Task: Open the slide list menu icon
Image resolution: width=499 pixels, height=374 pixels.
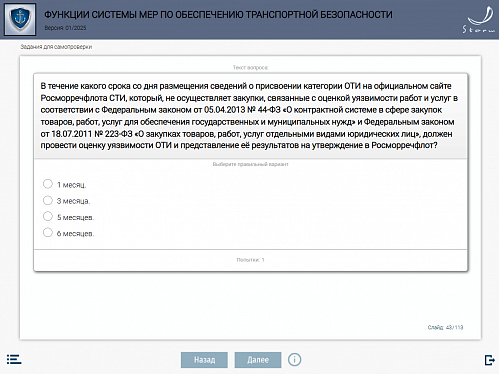Action: coord(14,359)
